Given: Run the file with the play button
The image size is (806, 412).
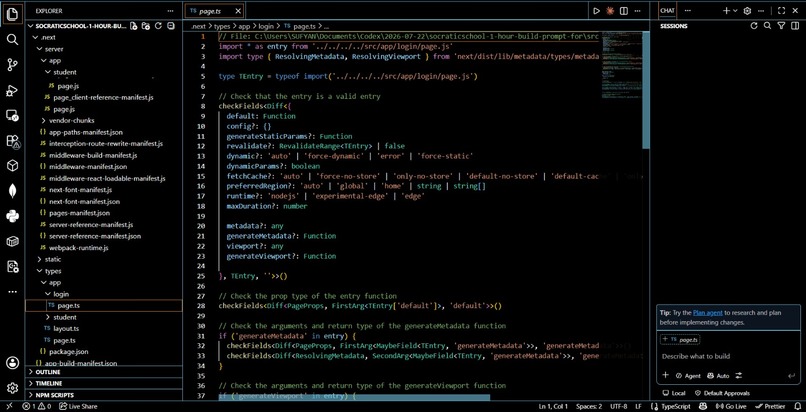Looking at the screenshot, I should point(596,10).
